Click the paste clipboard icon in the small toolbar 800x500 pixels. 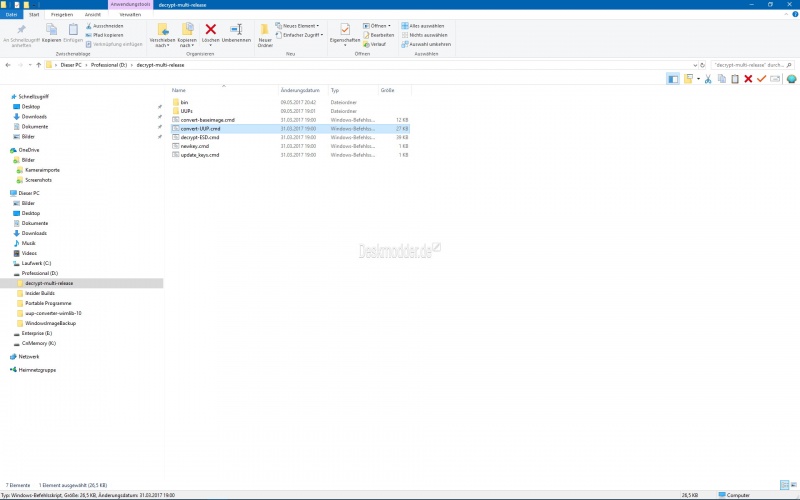[735, 79]
